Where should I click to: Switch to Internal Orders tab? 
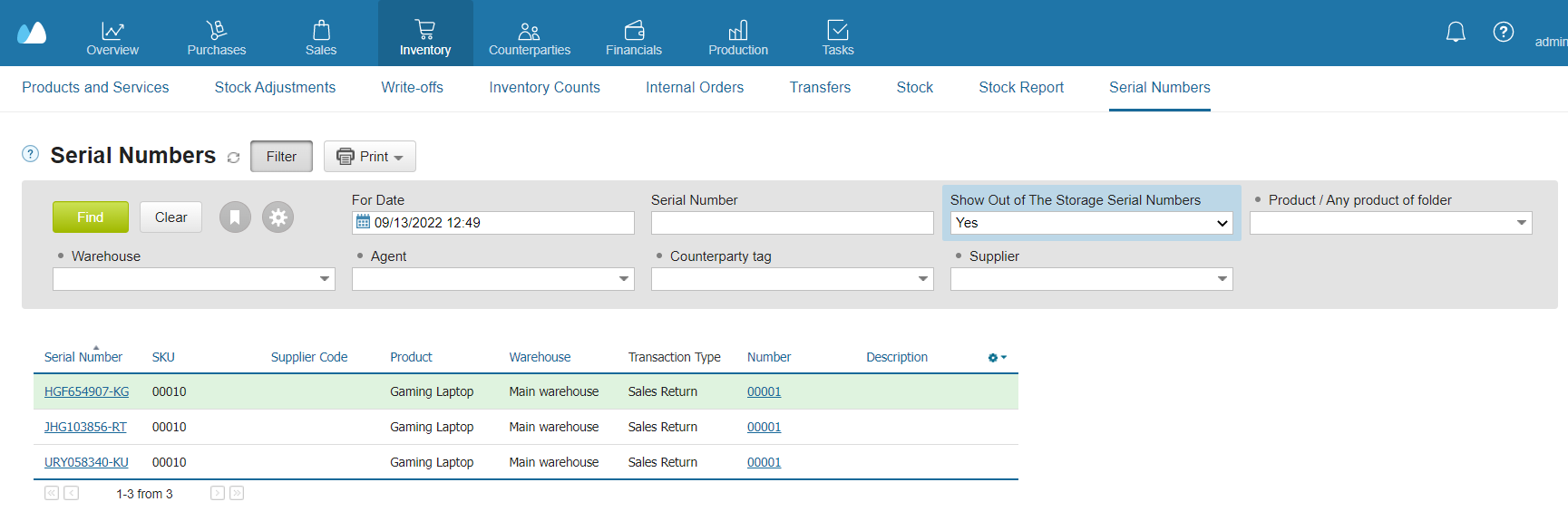[695, 87]
